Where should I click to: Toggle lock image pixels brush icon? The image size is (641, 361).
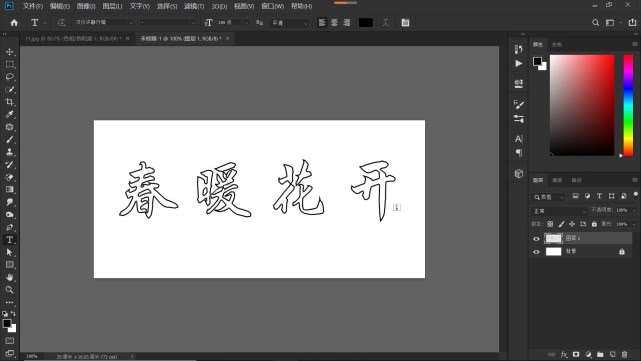point(561,224)
